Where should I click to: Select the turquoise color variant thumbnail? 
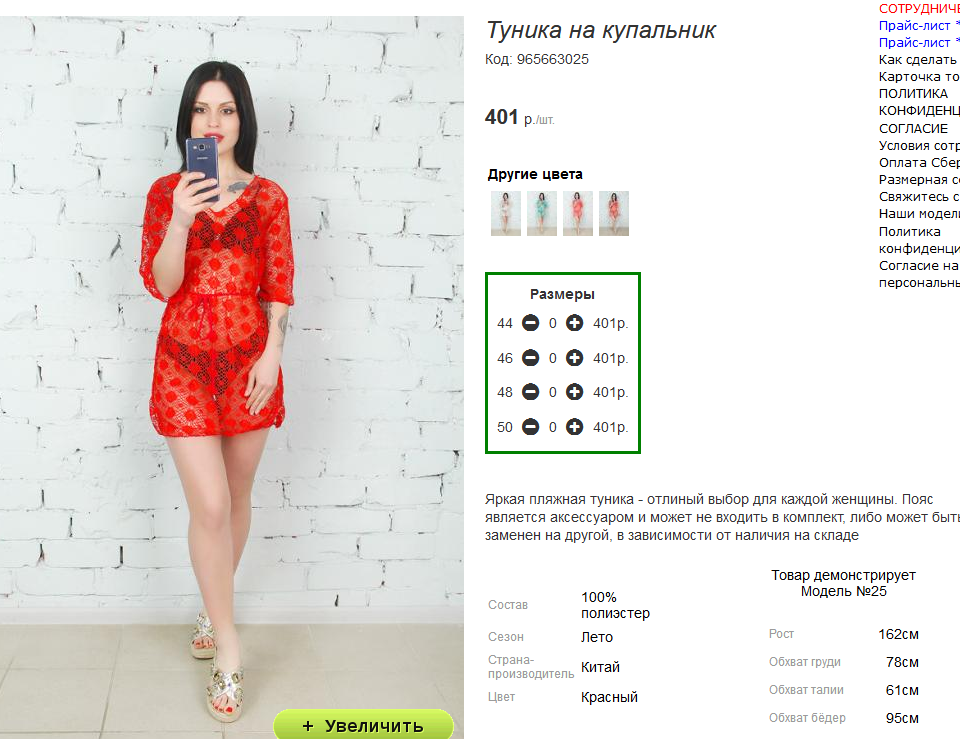(542, 214)
